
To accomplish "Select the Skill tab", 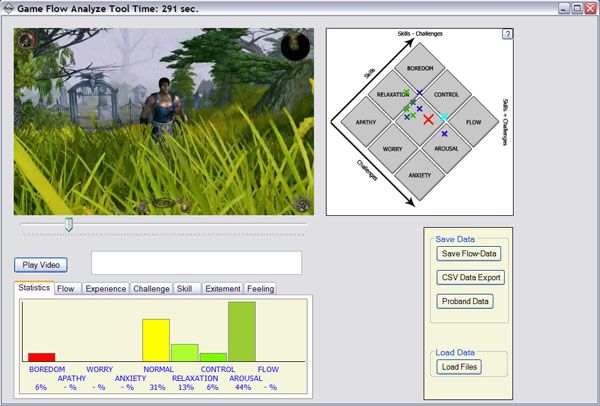I will click(x=187, y=289).
